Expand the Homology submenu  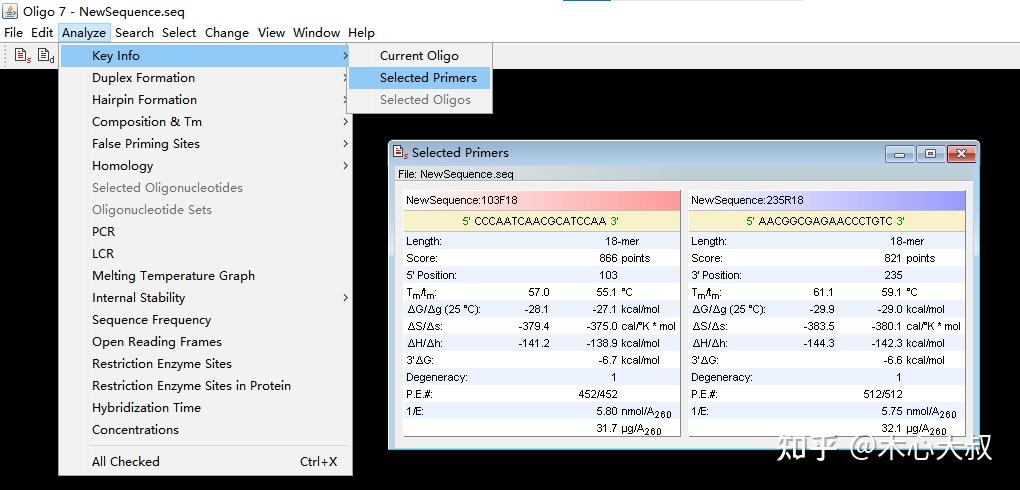tap(206, 166)
